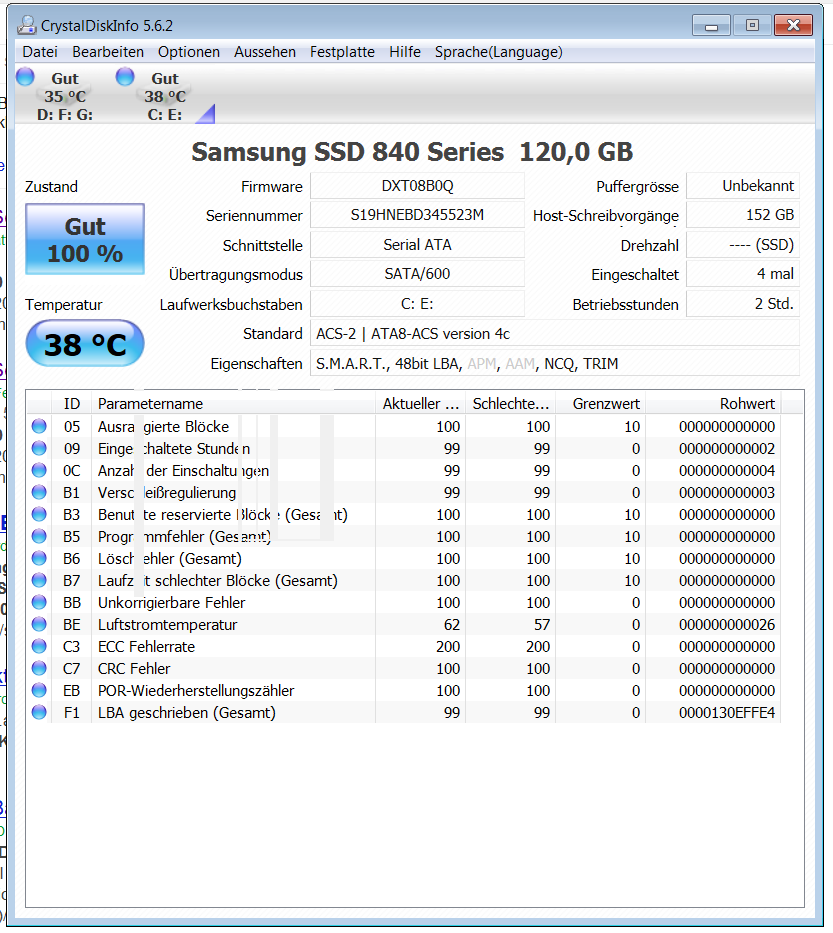Click the Laufwerksbuchstaben field C: E:

click(x=417, y=303)
